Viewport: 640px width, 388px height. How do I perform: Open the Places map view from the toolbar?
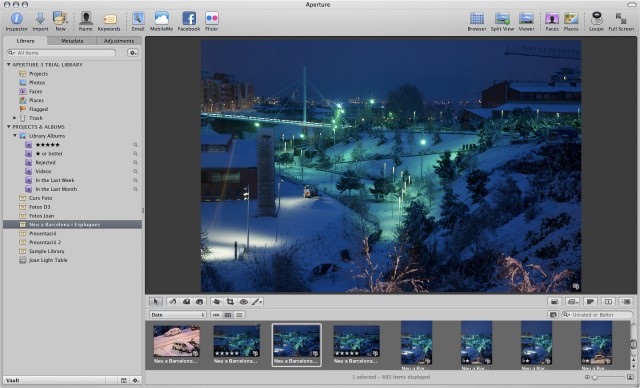tap(571, 21)
